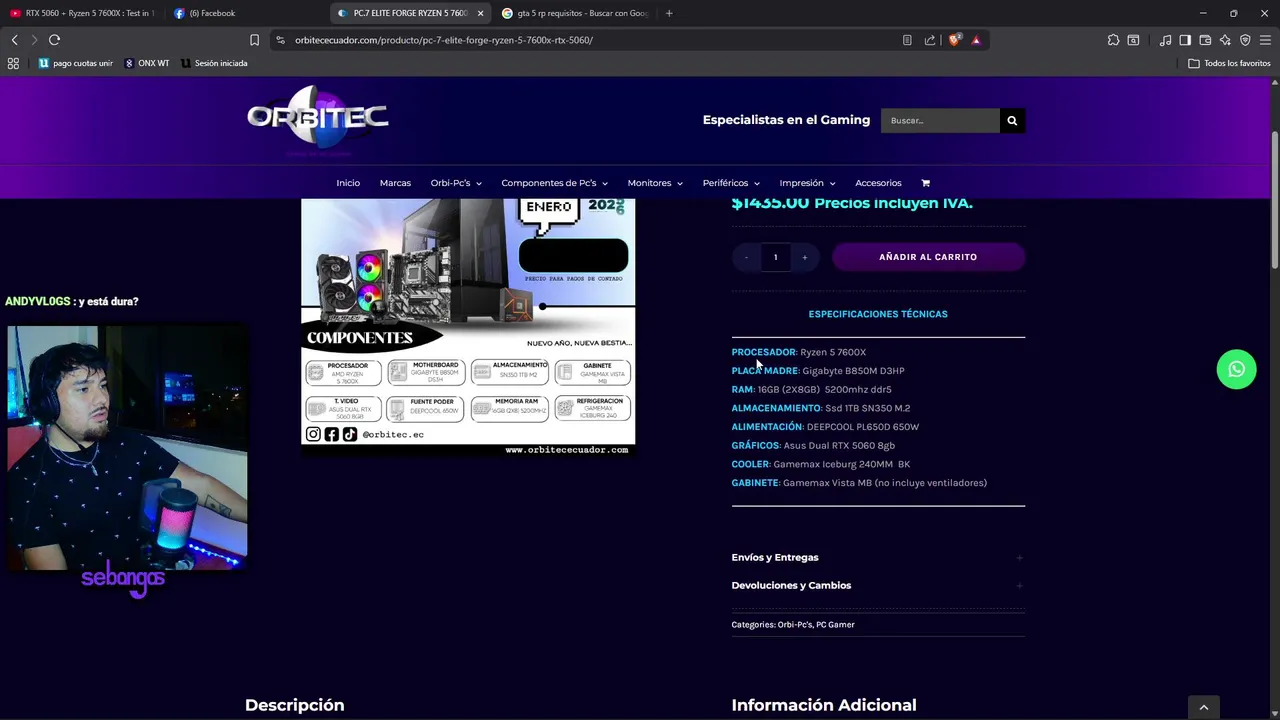Open the Sesión iniciada bookmark
Screen dimensions: 1280x720
pos(214,63)
